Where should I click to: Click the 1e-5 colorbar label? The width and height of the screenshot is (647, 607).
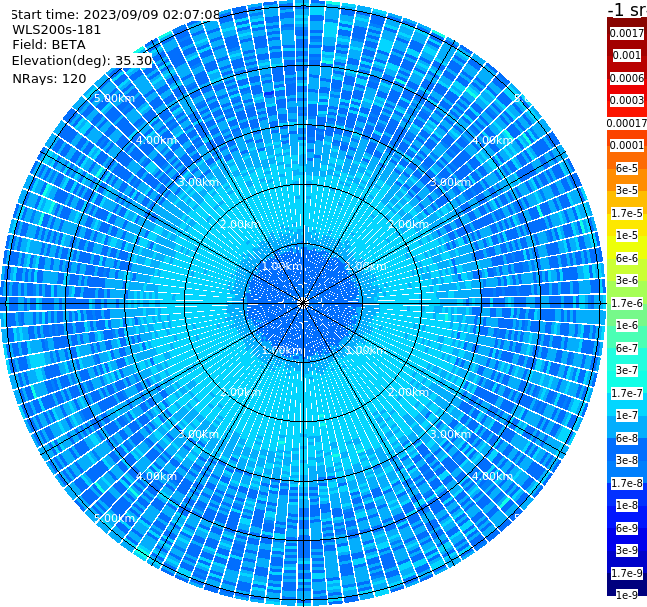click(627, 235)
